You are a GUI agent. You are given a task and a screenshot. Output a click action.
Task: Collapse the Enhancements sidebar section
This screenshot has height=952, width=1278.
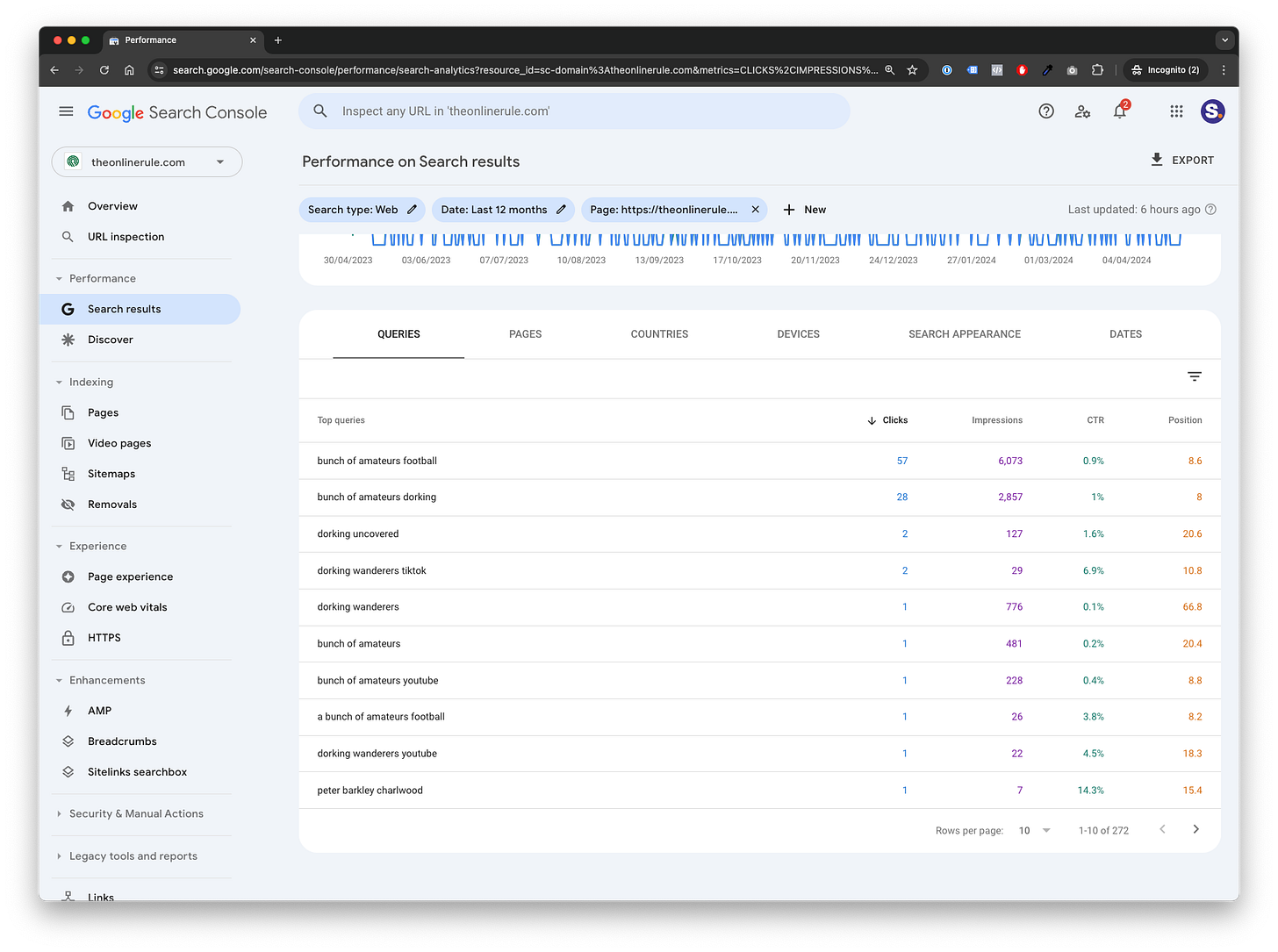[60, 680]
